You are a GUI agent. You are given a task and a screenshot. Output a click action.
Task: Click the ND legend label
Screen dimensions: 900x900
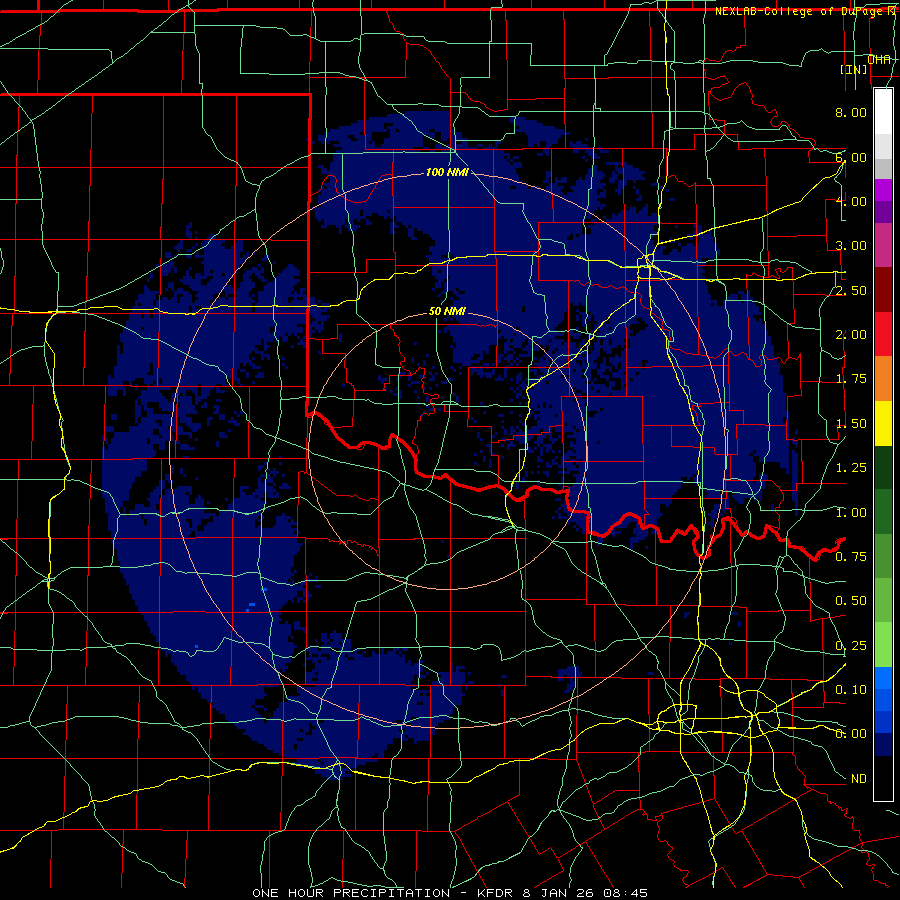[859, 779]
